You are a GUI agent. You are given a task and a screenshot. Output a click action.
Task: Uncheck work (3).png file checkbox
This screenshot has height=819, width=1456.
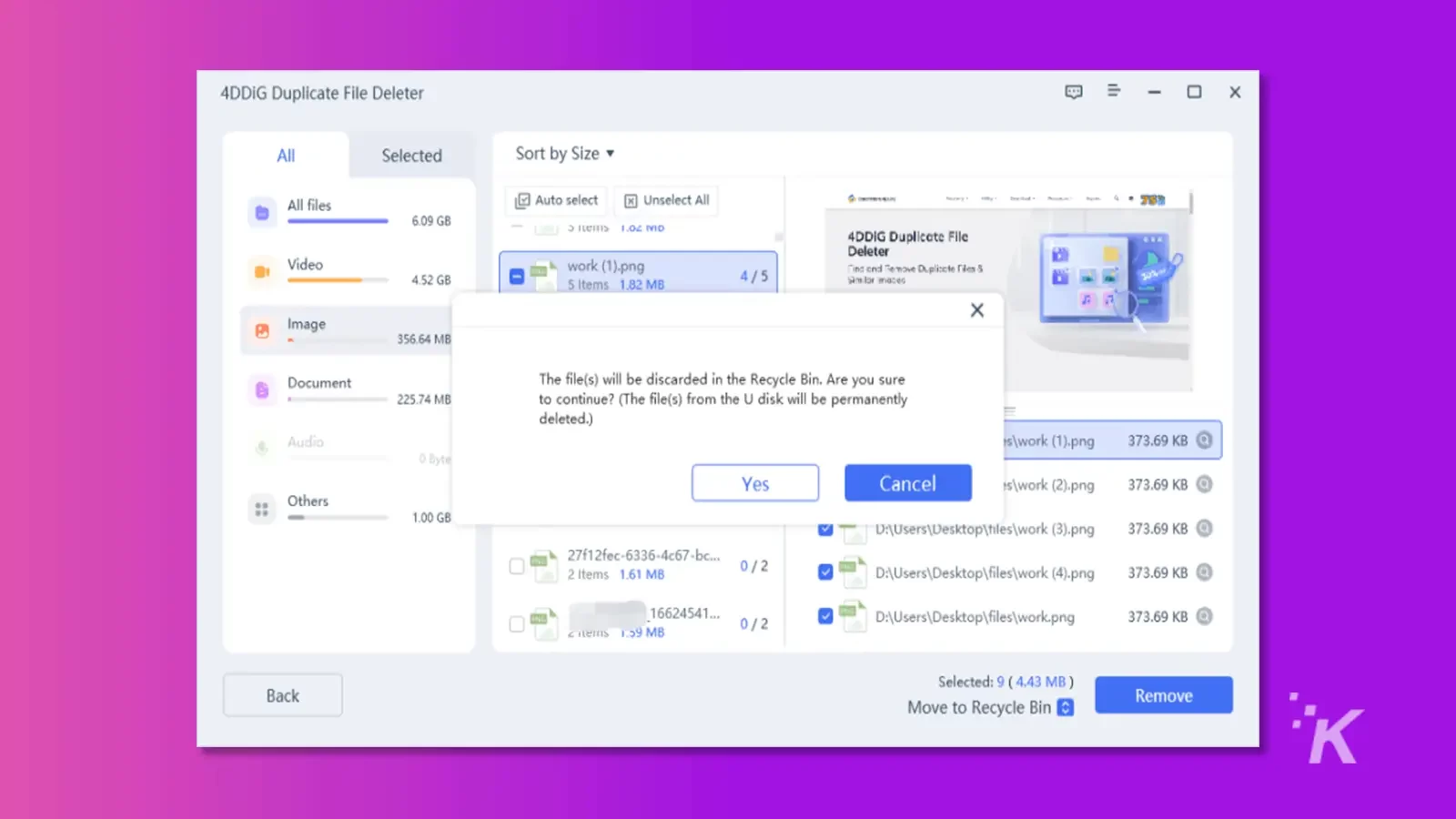point(825,529)
